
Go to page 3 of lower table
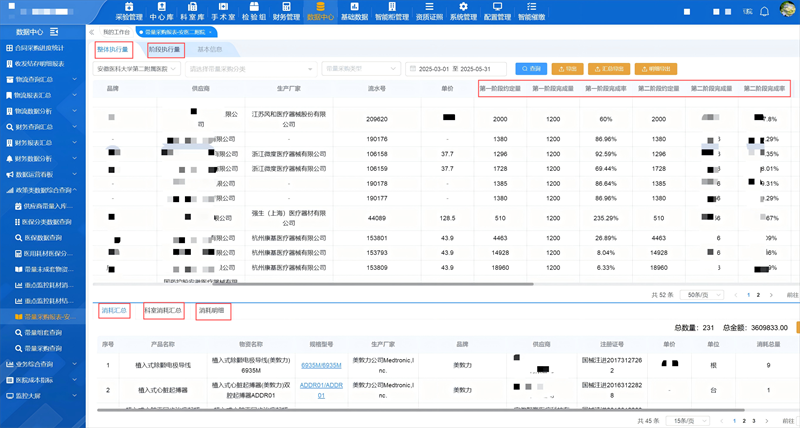[754, 421]
